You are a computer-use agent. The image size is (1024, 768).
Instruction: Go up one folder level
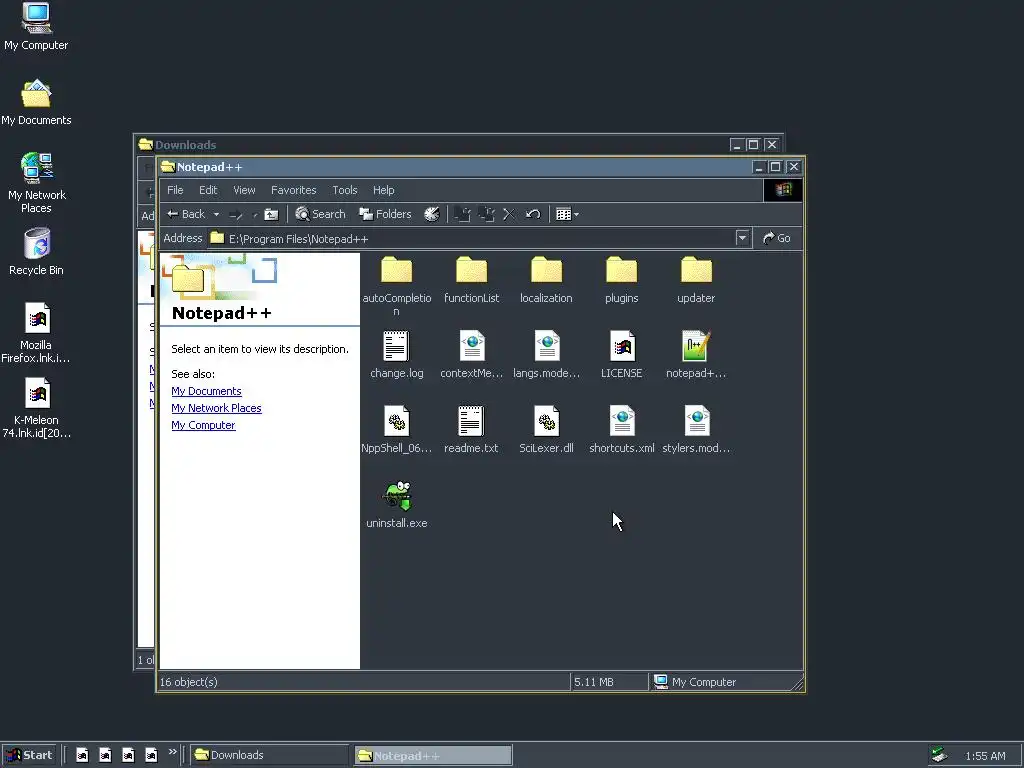[x=271, y=214]
